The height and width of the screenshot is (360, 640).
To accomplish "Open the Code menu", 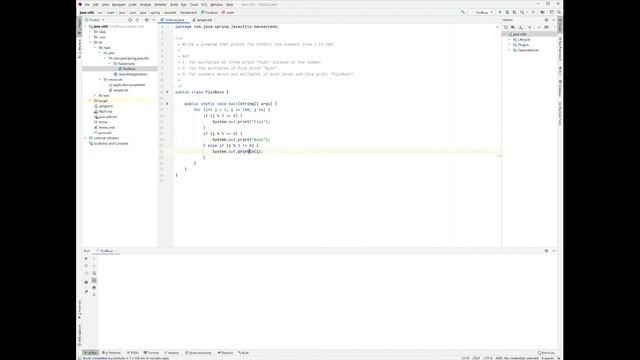I will (x=132, y=4).
